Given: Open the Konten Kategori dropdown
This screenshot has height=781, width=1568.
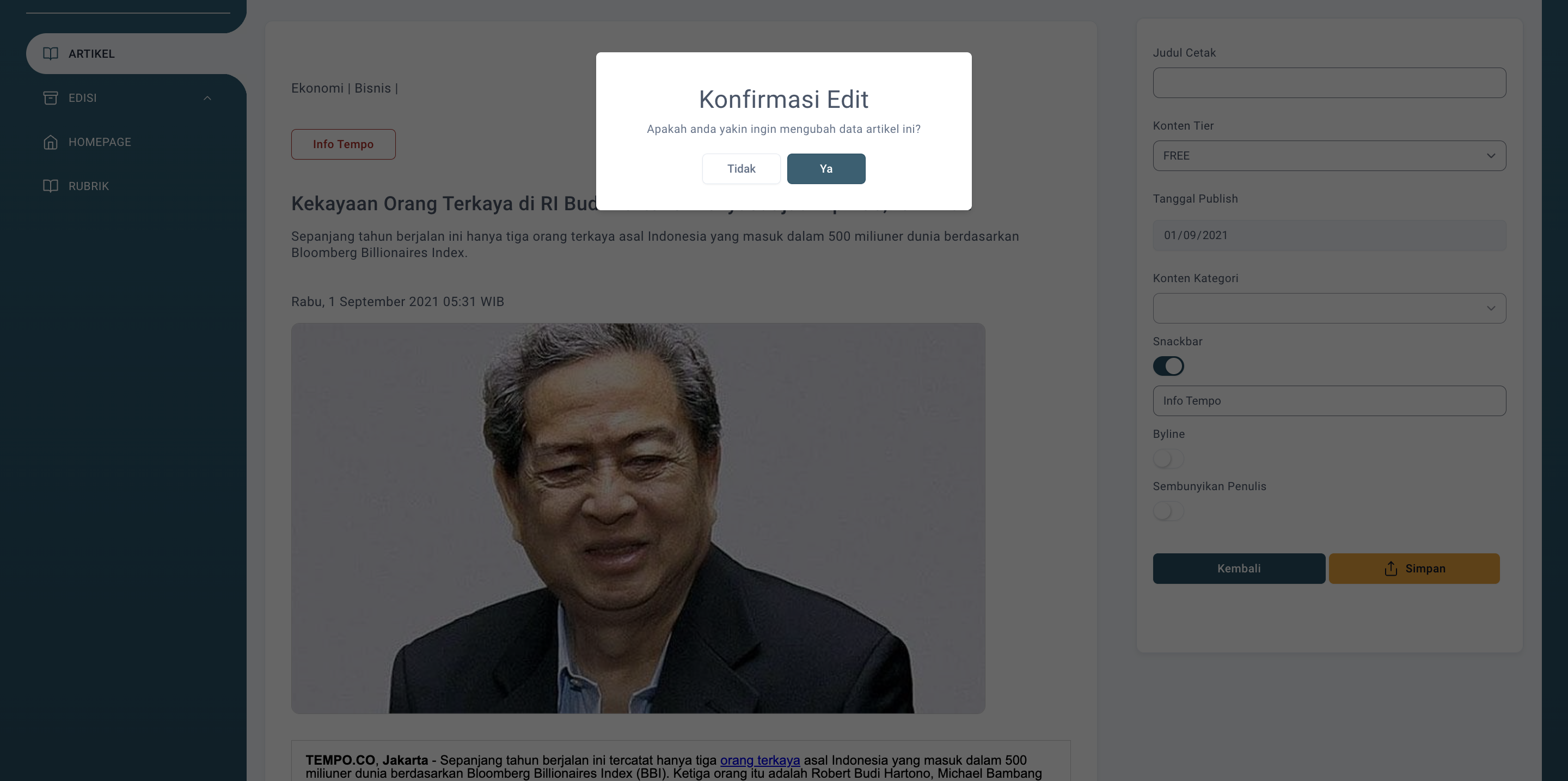Looking at the screenshot, I should click(x=1329, y=309).
